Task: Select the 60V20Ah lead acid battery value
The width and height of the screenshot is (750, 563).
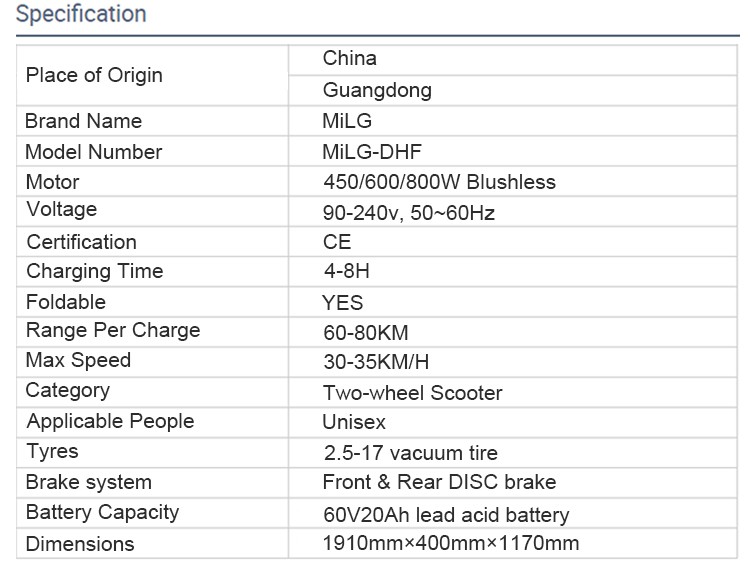Action: point(446,516)
